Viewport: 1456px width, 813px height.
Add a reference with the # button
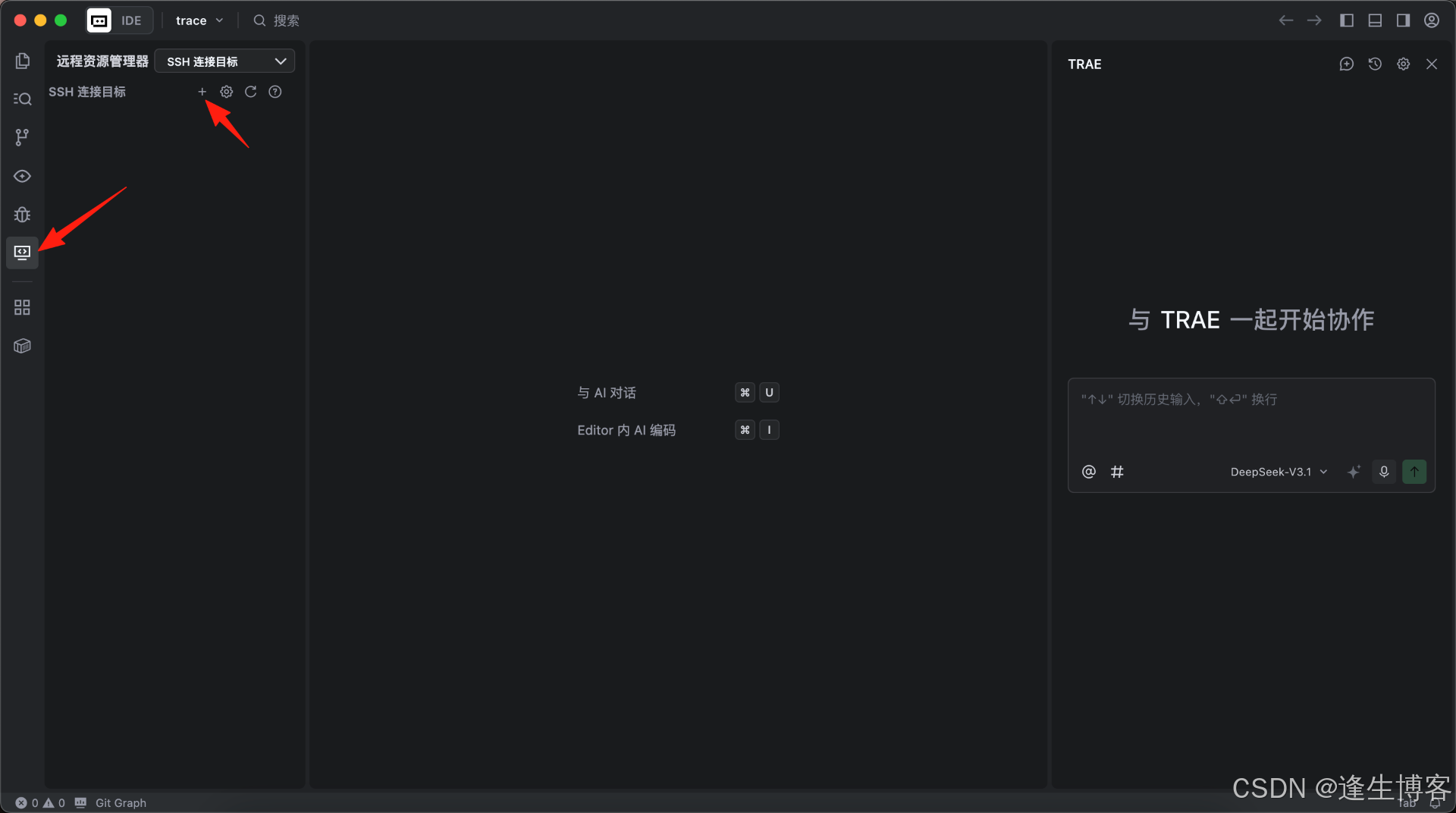point(1117,472)
